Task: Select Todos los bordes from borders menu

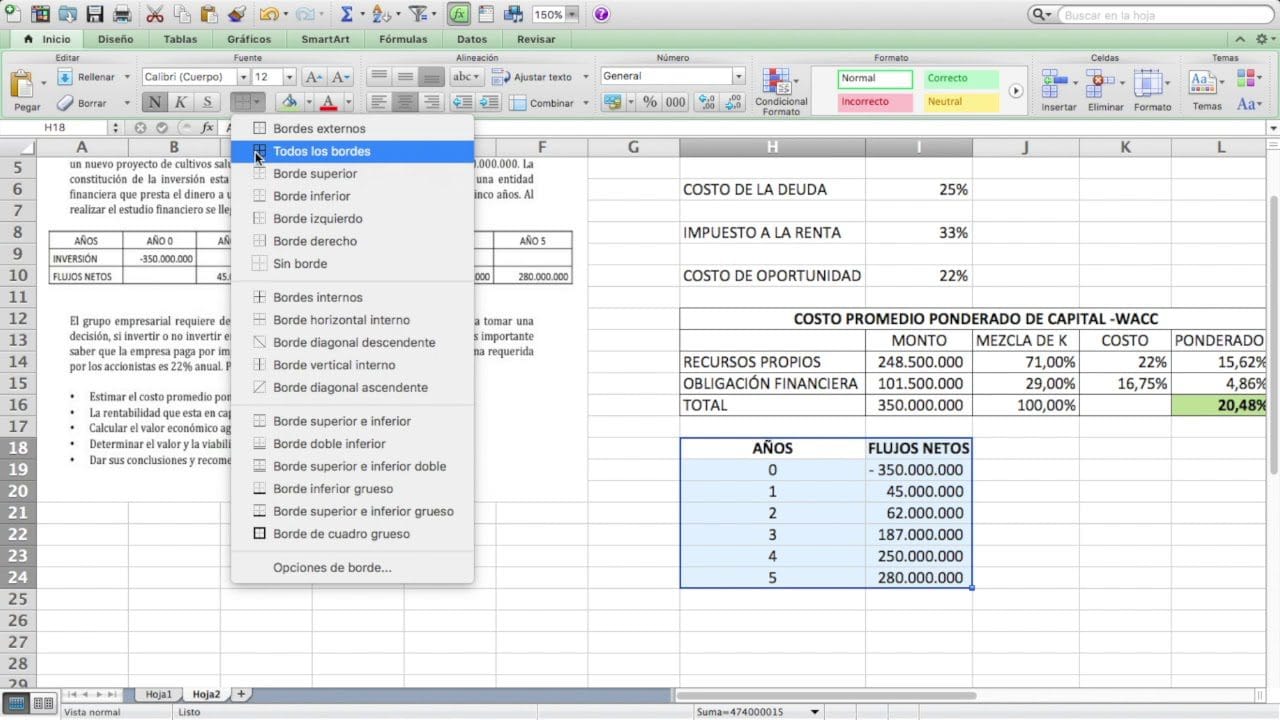Action: [x=320, y=152]
